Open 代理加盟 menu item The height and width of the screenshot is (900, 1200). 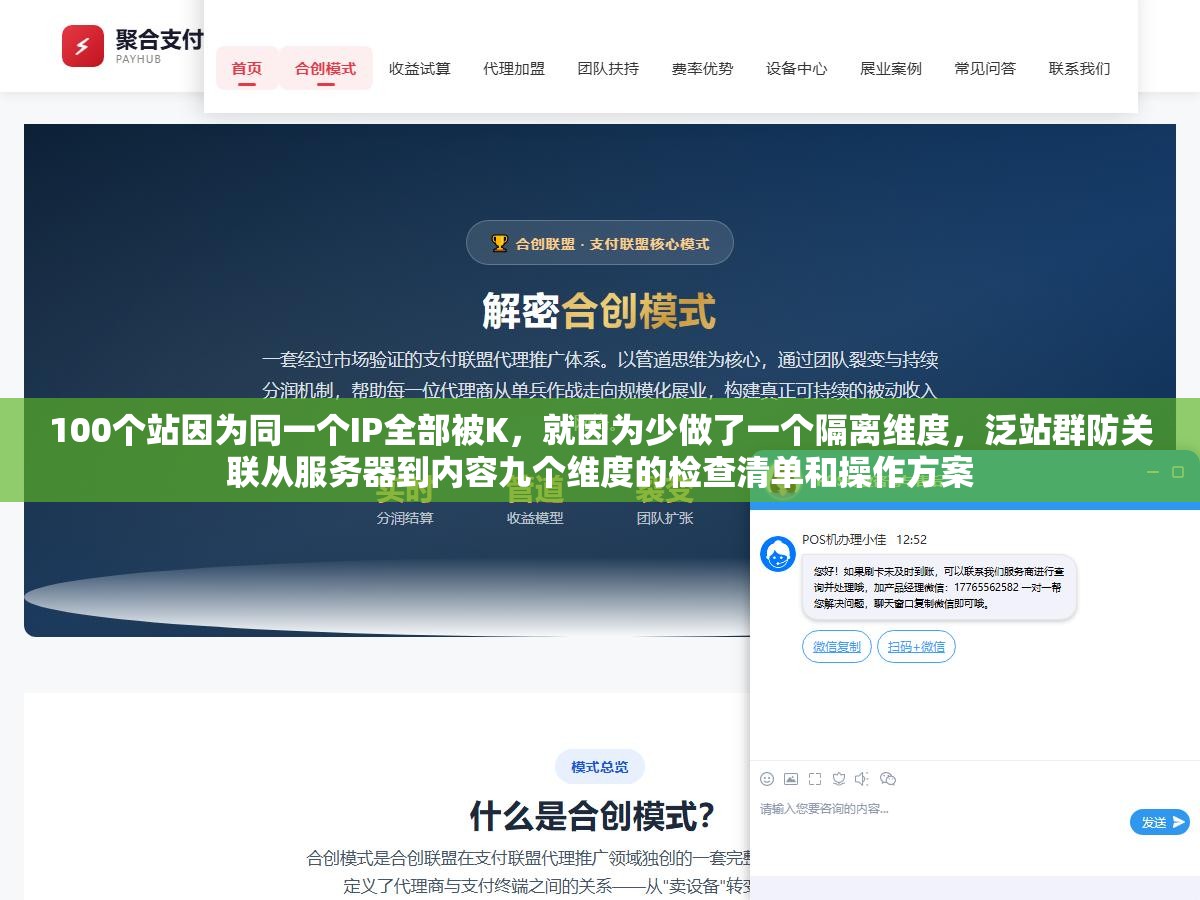click(514, 68)
